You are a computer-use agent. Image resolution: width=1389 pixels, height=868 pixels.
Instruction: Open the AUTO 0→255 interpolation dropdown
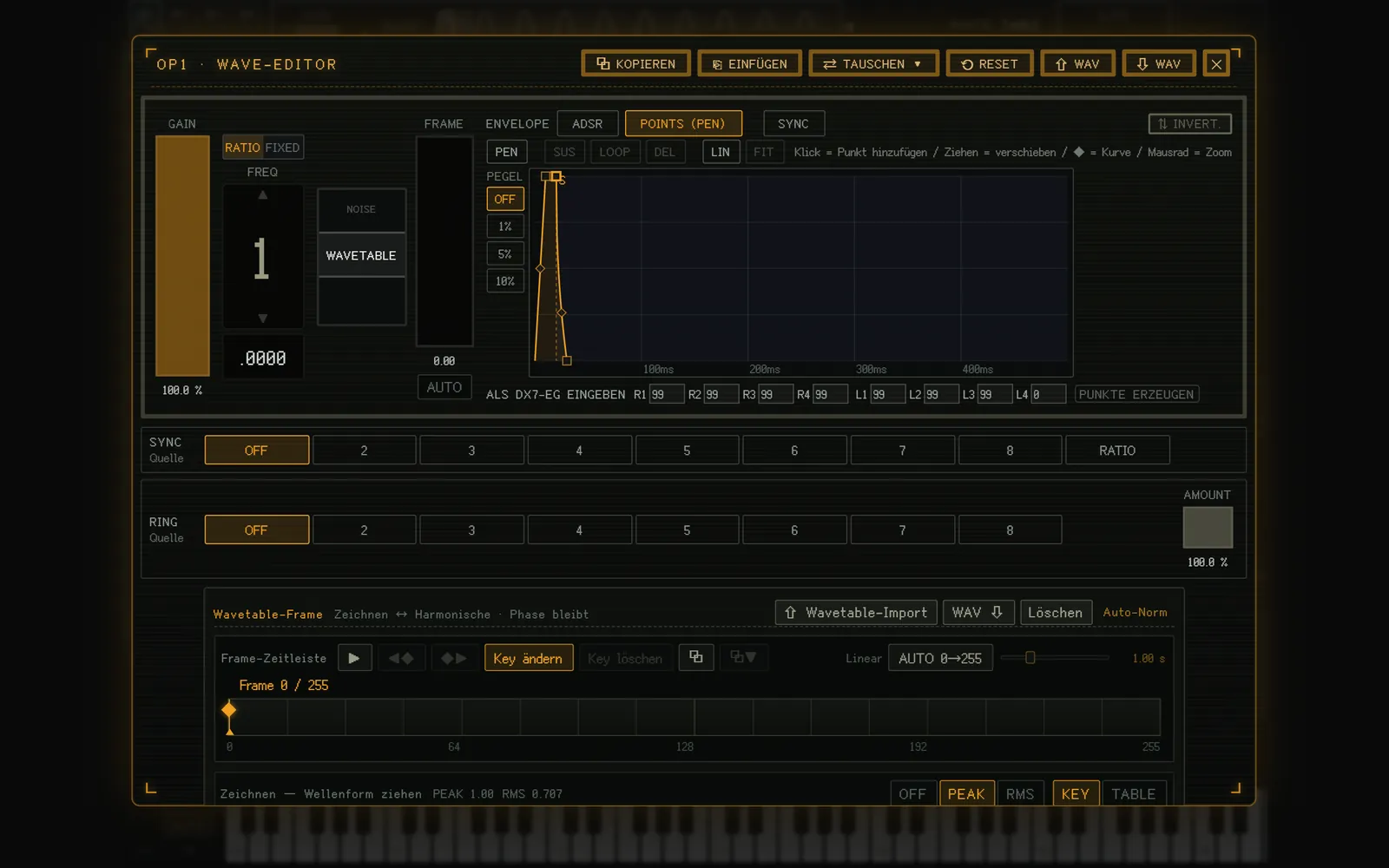(940, 658)
